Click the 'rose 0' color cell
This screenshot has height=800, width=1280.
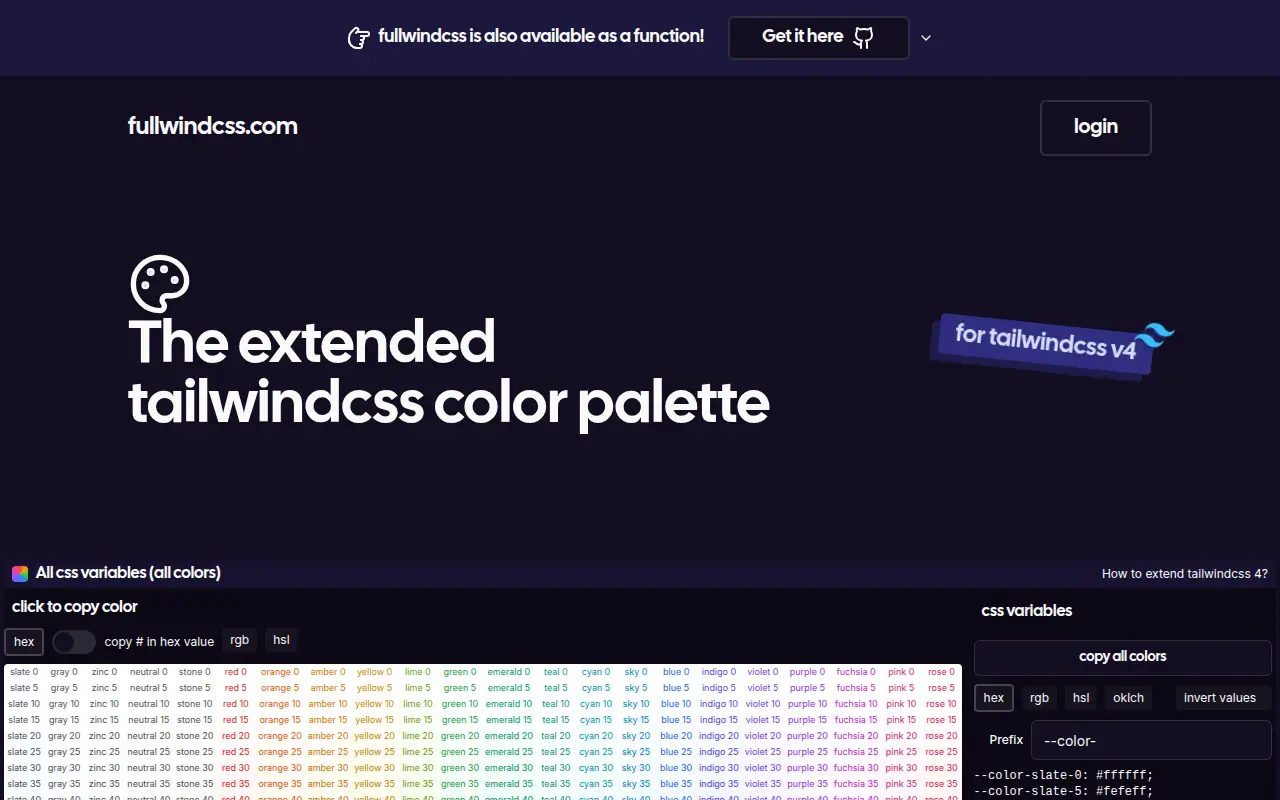pos(941,672)
